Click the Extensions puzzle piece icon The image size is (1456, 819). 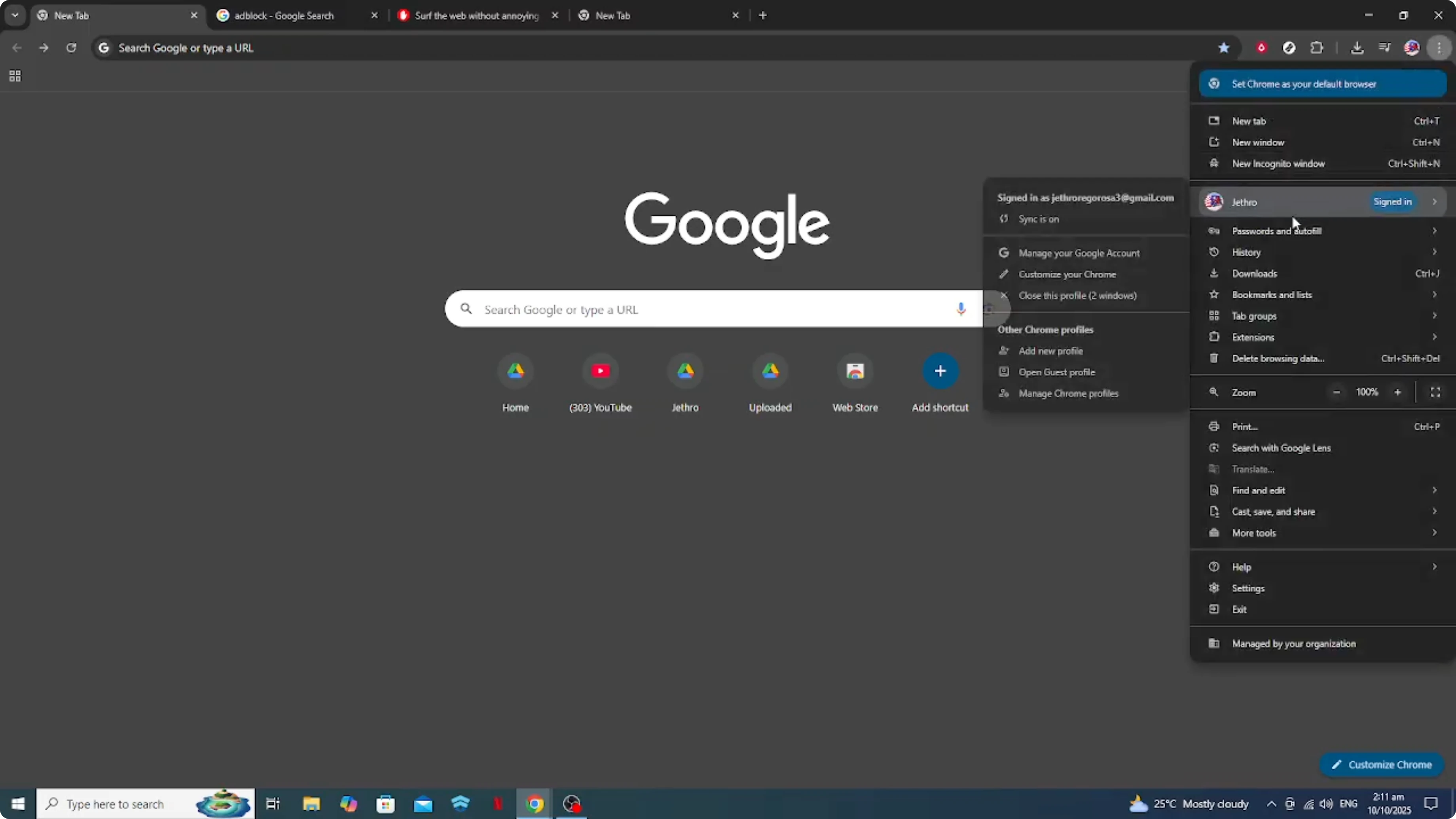(x=1318, y=47)
